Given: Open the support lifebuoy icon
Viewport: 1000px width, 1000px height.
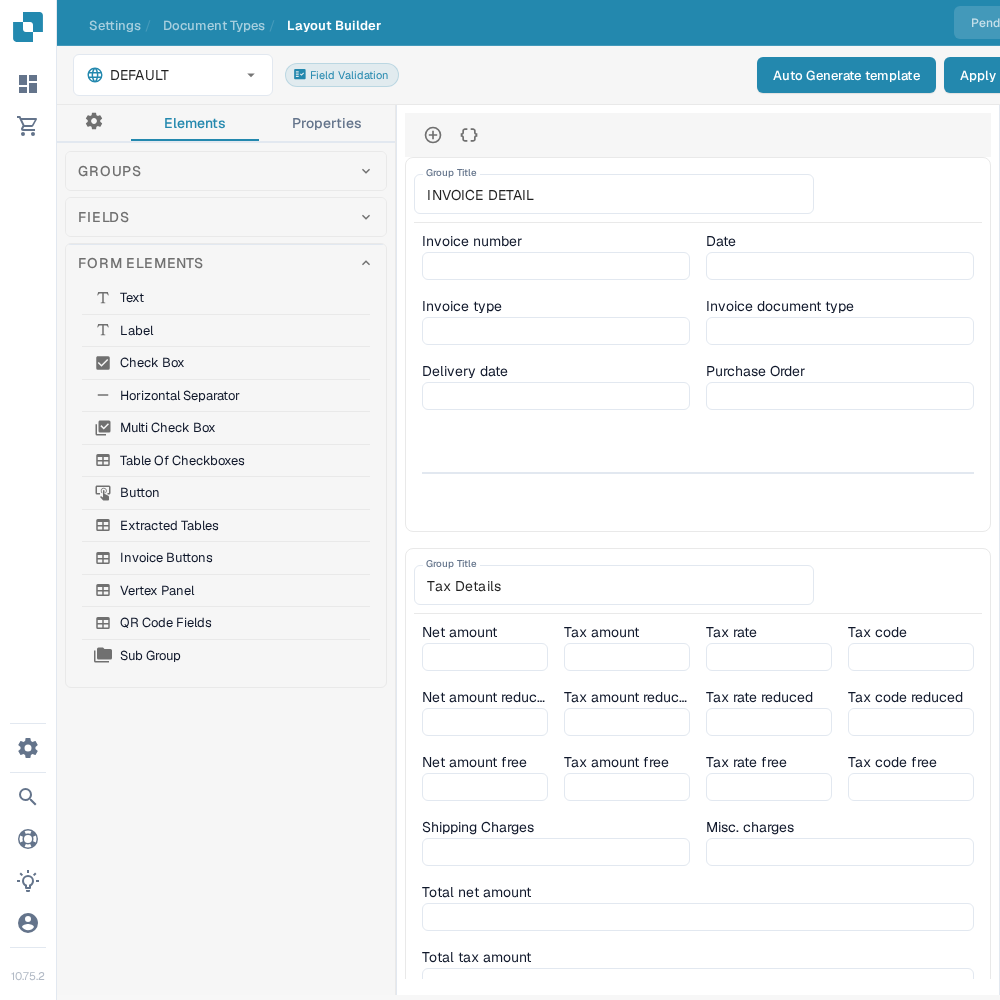Looking at the screenshot, I should coord(28,839).
